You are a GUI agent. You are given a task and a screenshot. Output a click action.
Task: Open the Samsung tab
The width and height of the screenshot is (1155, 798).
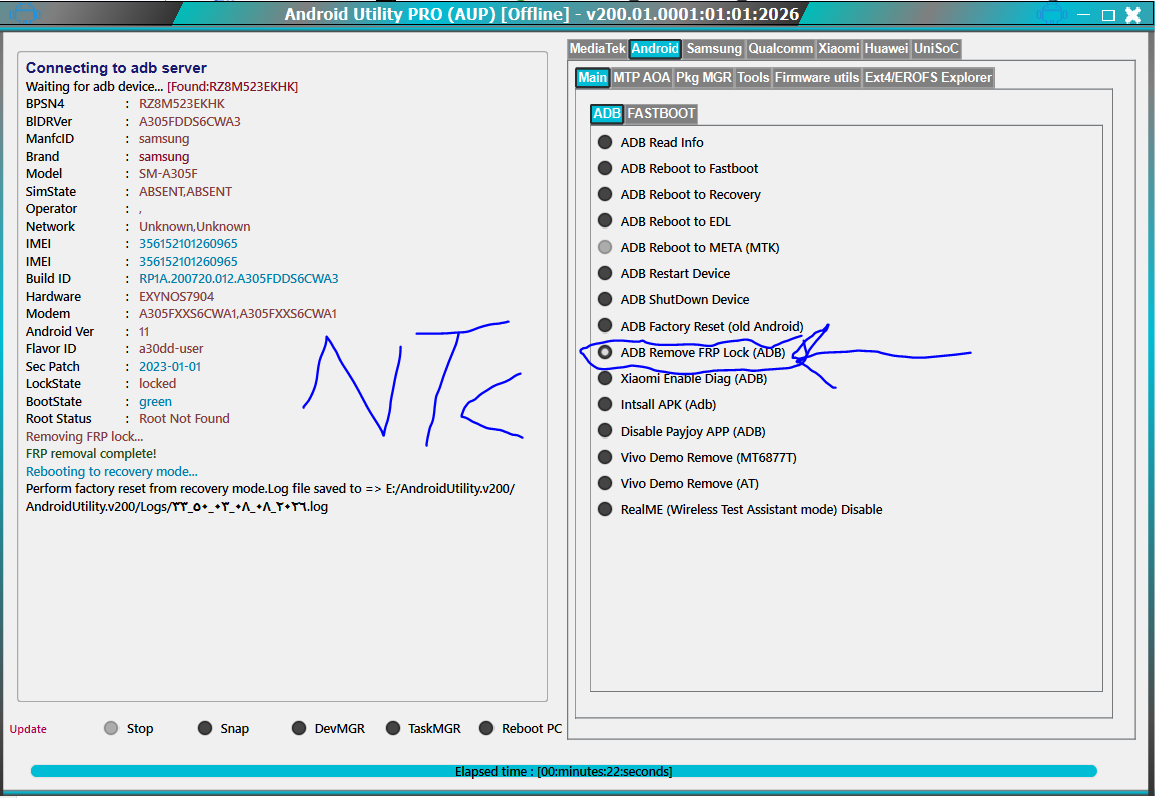point(714,49)
